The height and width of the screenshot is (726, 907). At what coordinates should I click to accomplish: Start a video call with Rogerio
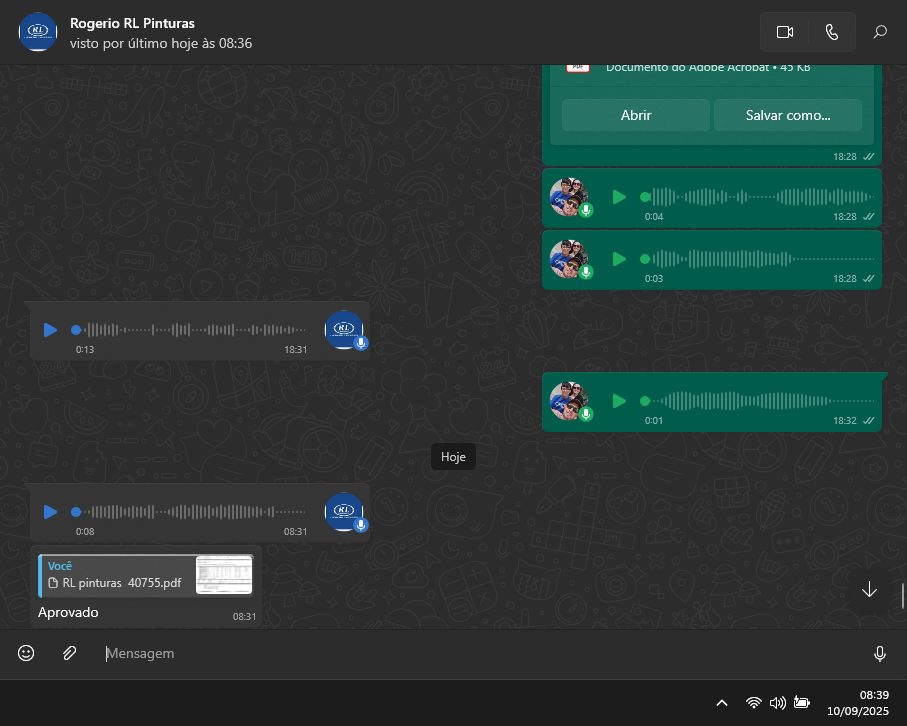pos(784,32)
